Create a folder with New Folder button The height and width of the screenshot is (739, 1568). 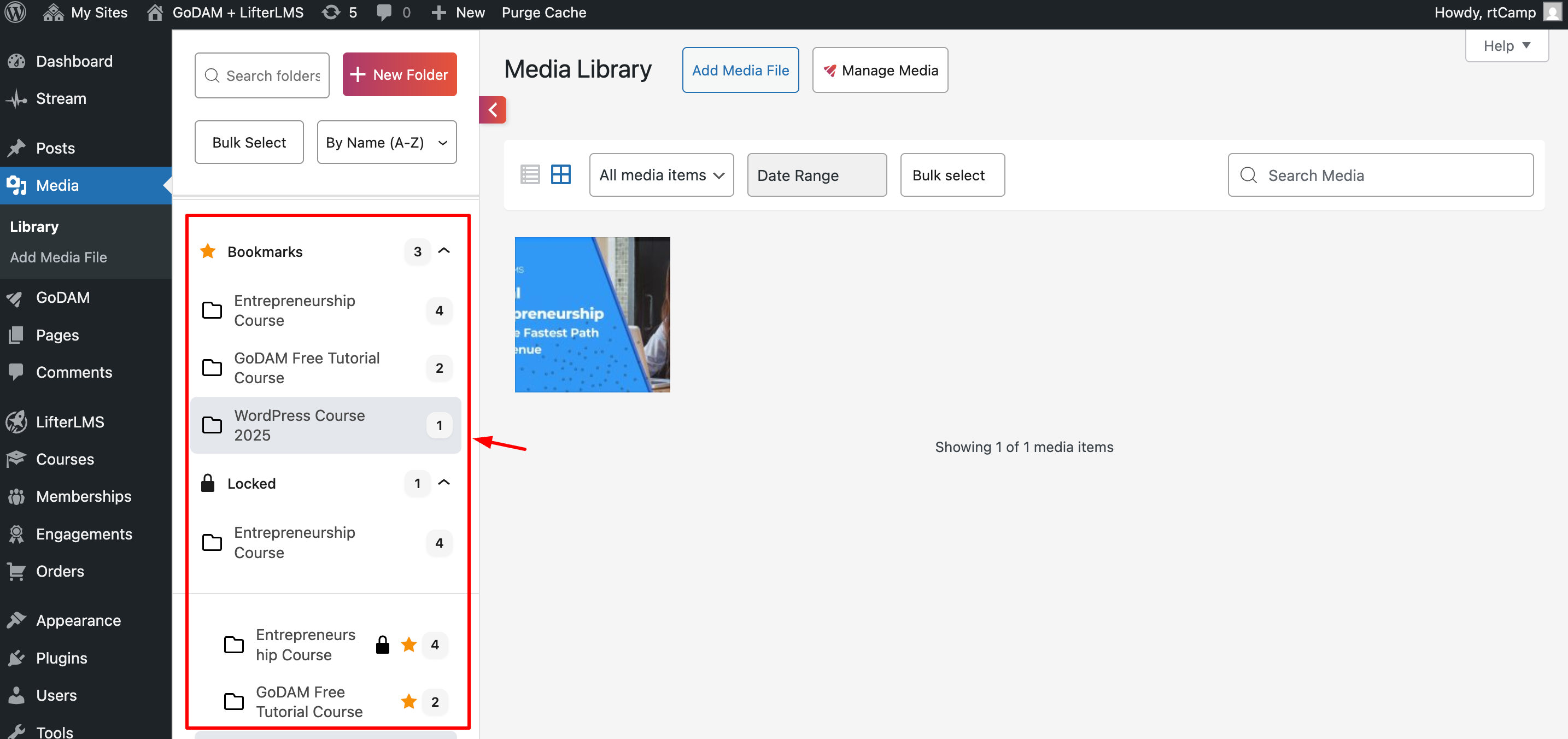click(x=399, y=75)
